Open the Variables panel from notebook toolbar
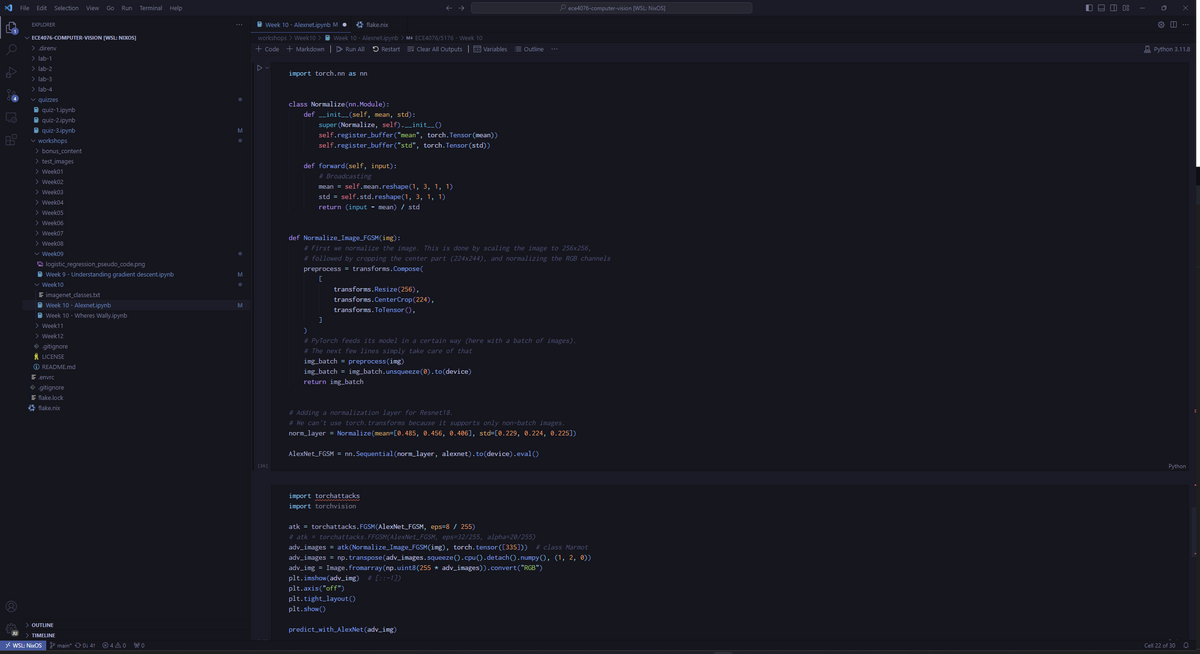This screenshot has width=1200, height=654. [x=495, y=49]
